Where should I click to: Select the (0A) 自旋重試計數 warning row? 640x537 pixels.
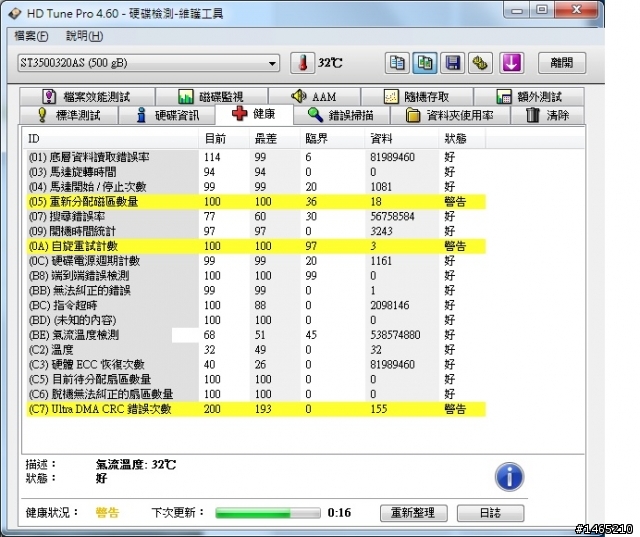tap(256, 246)
